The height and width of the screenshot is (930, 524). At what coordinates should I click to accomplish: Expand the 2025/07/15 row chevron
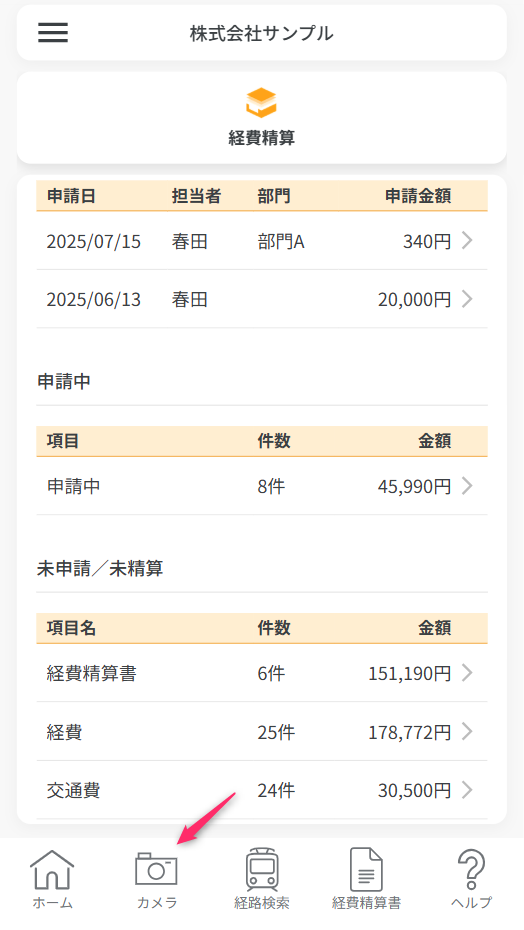click(467, 241)
